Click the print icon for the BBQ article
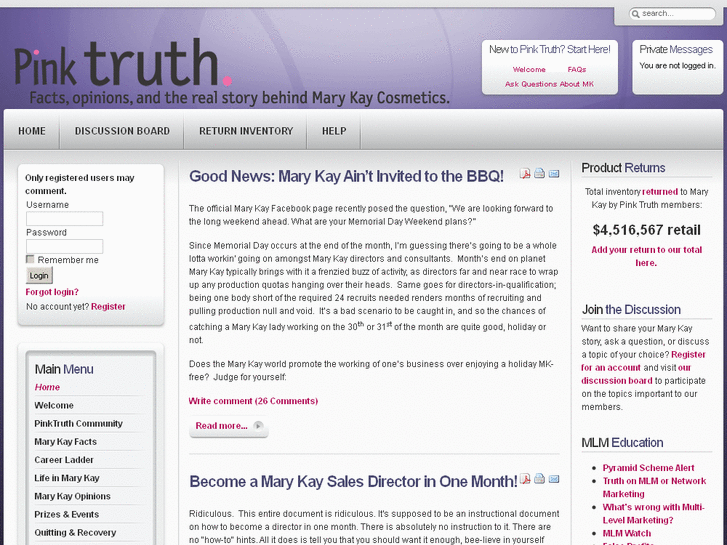 point(539,173)
